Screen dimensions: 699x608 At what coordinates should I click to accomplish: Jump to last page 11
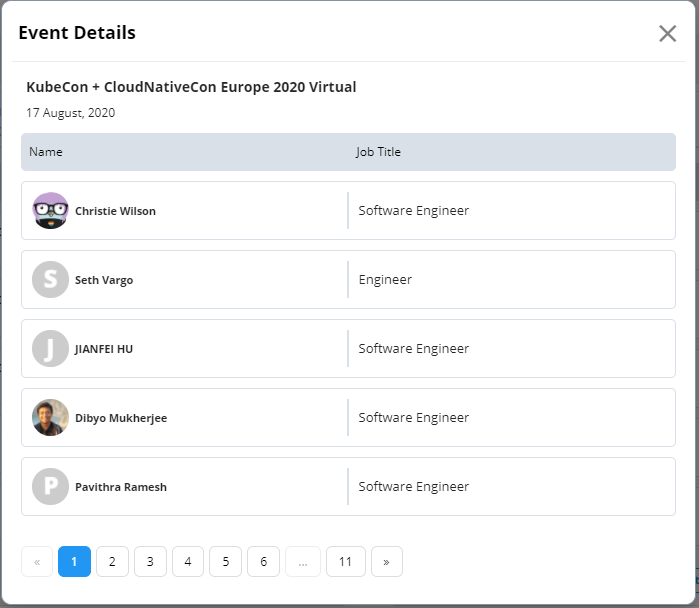click(345, 562)
